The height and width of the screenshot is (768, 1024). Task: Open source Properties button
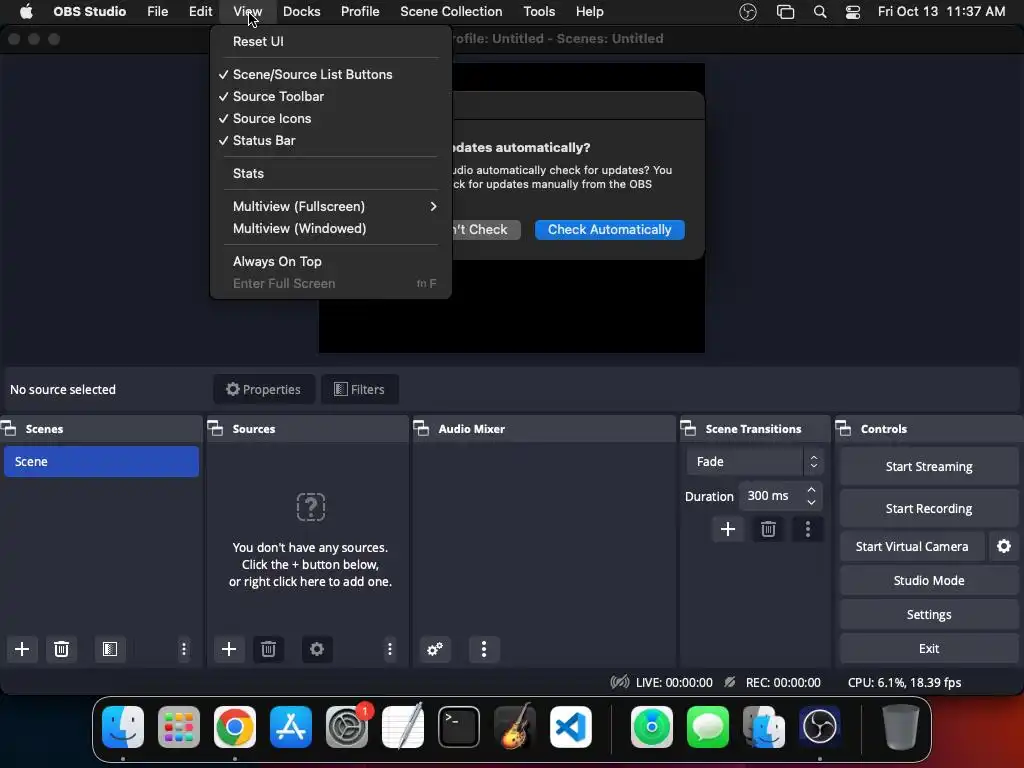(x=264, y=389)
